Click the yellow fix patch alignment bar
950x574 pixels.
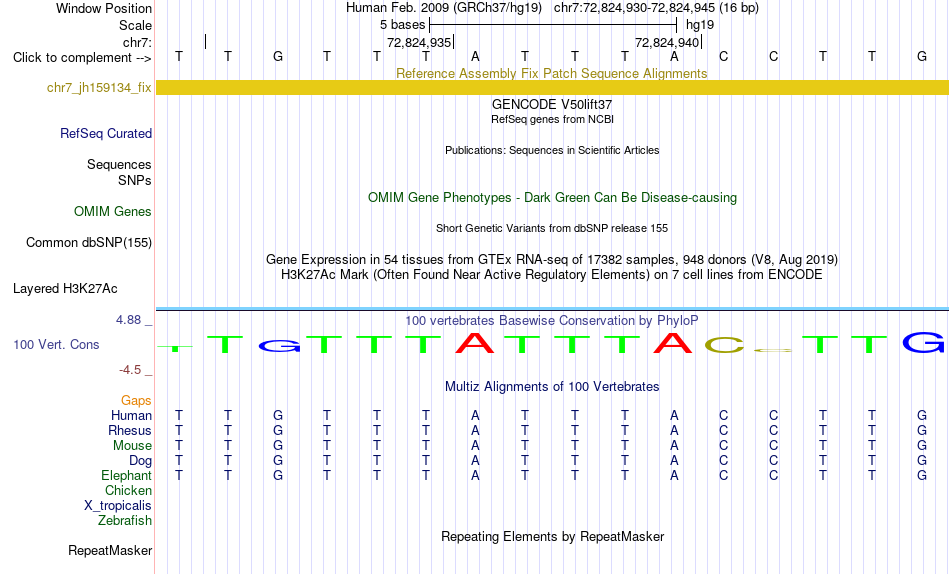pos(552,87)
